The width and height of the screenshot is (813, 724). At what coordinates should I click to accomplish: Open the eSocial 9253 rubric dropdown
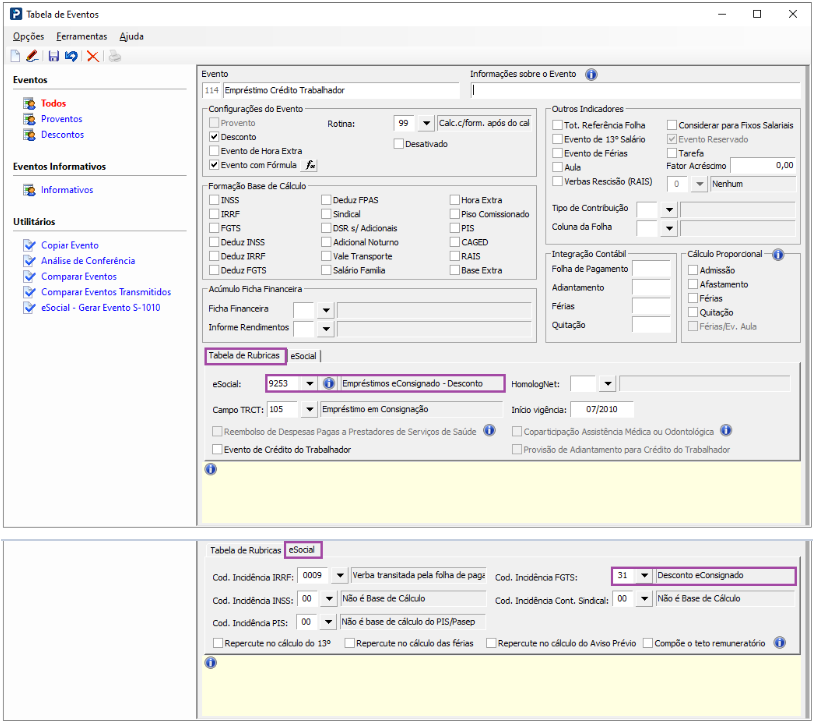(x=310, y=383)
